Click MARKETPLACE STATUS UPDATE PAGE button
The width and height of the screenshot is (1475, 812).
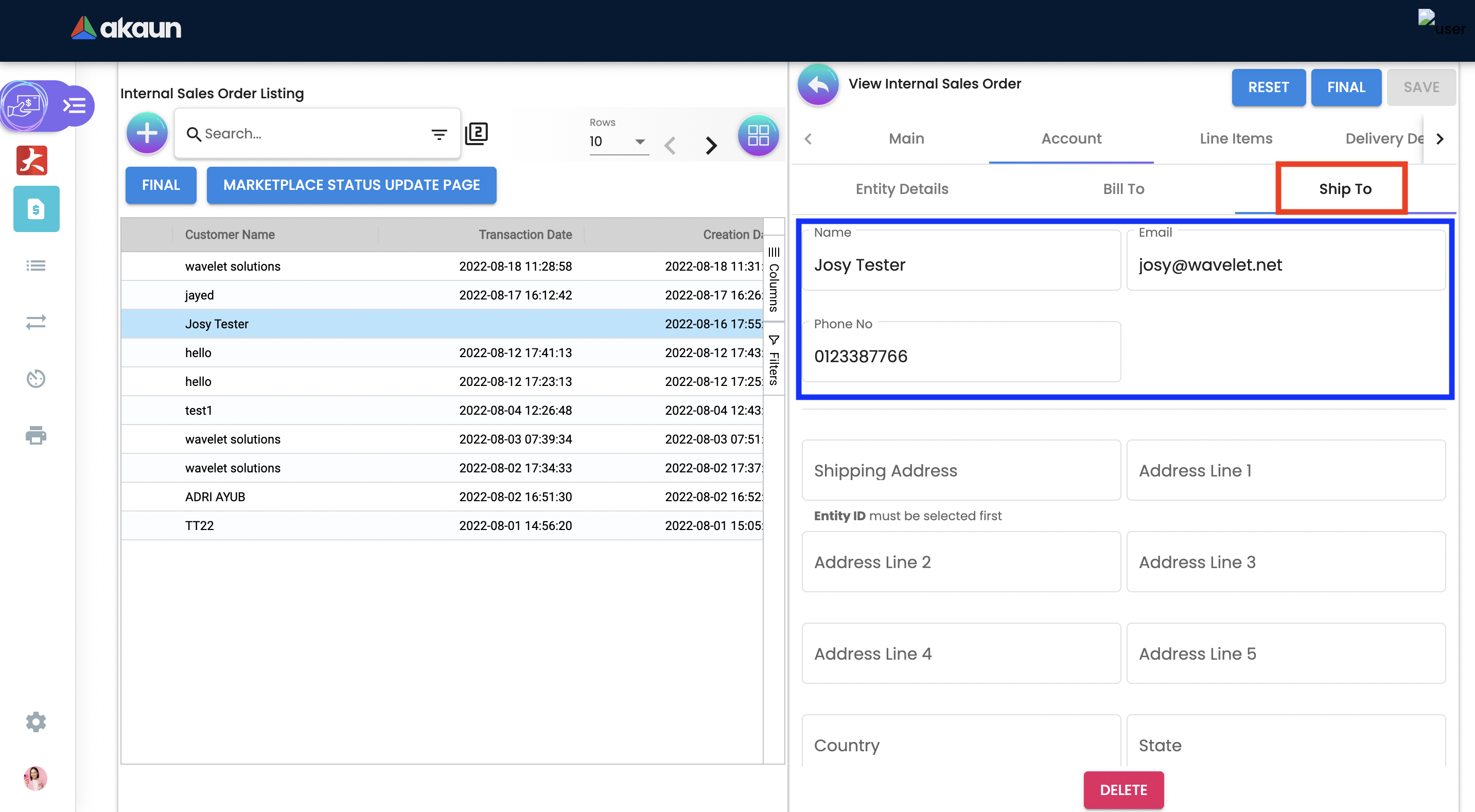tap(351, 185)
